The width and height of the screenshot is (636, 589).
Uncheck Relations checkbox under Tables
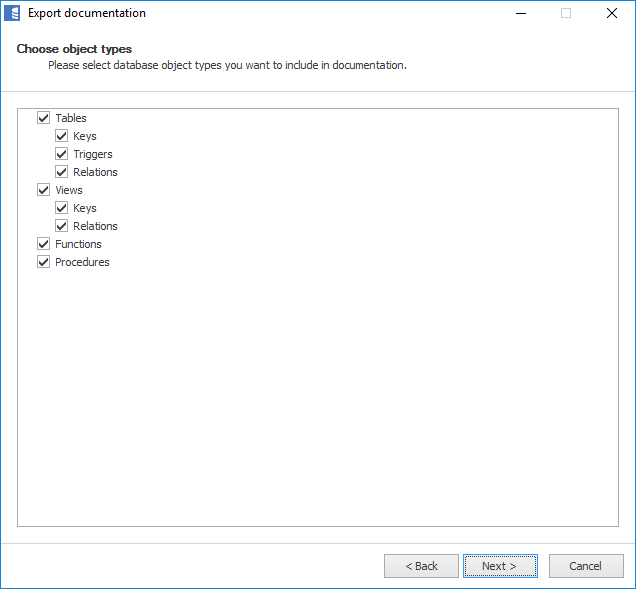click(62, 172)
